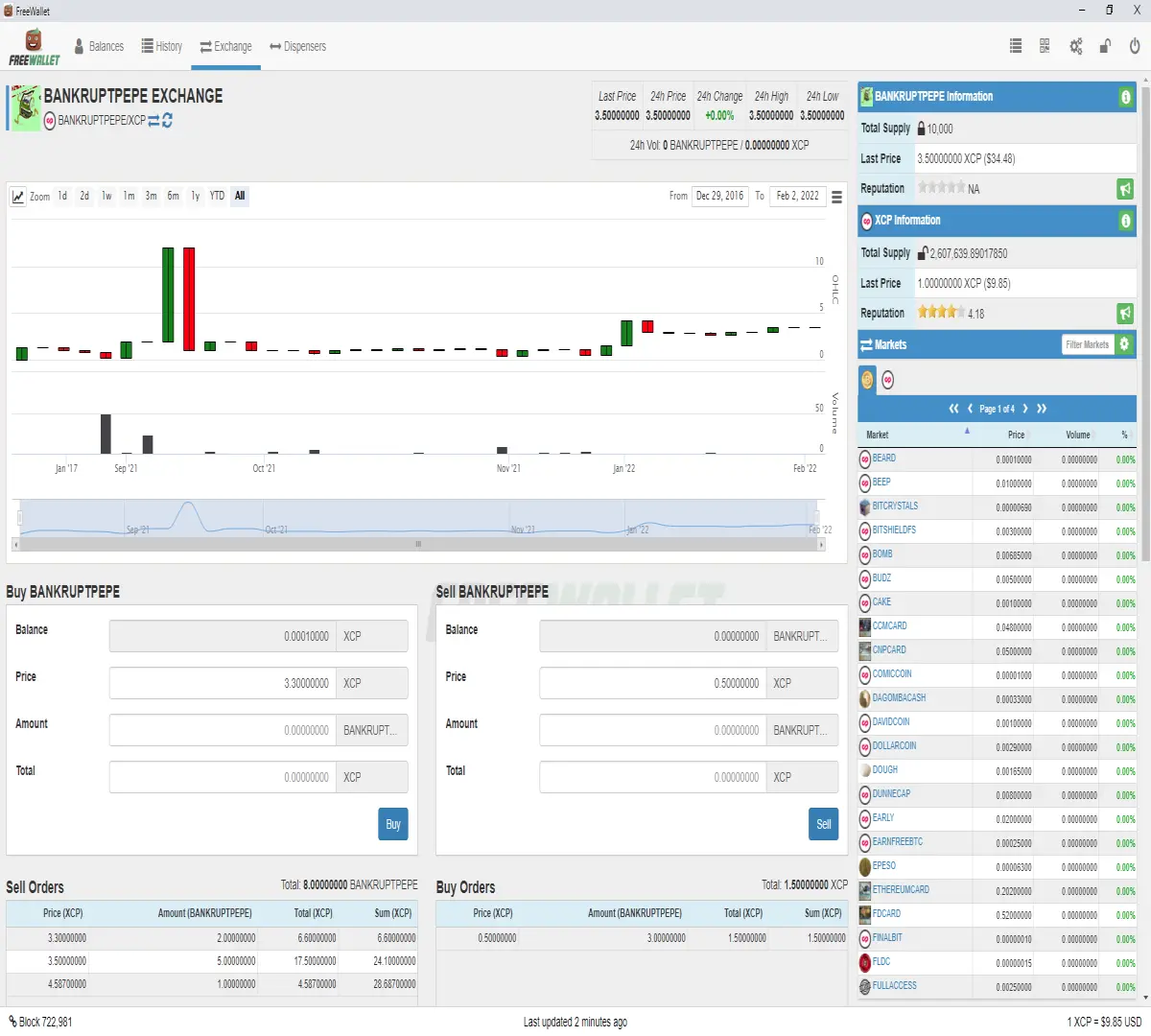Click the BANKRUPTPEPE asset image thumbnail
Image resolution: width=1151 pixels, height=1036 pixels.
24,107
